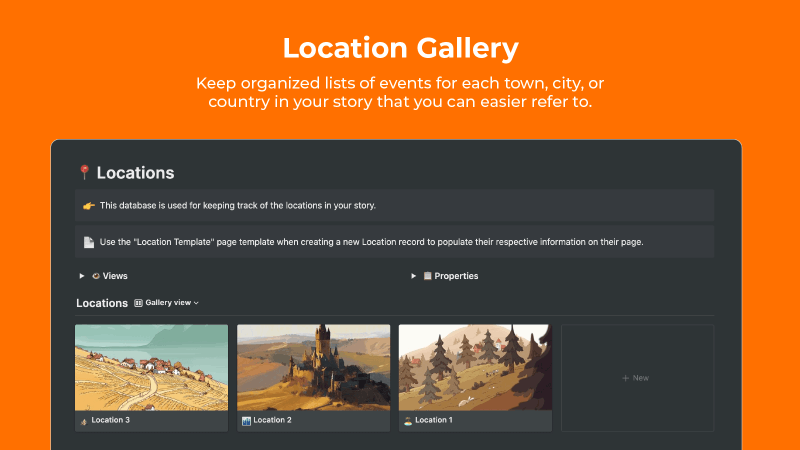The image size is (800, 450).
Task: Open the Location 1 forest thumbnail
Action: tap(475, 367)
